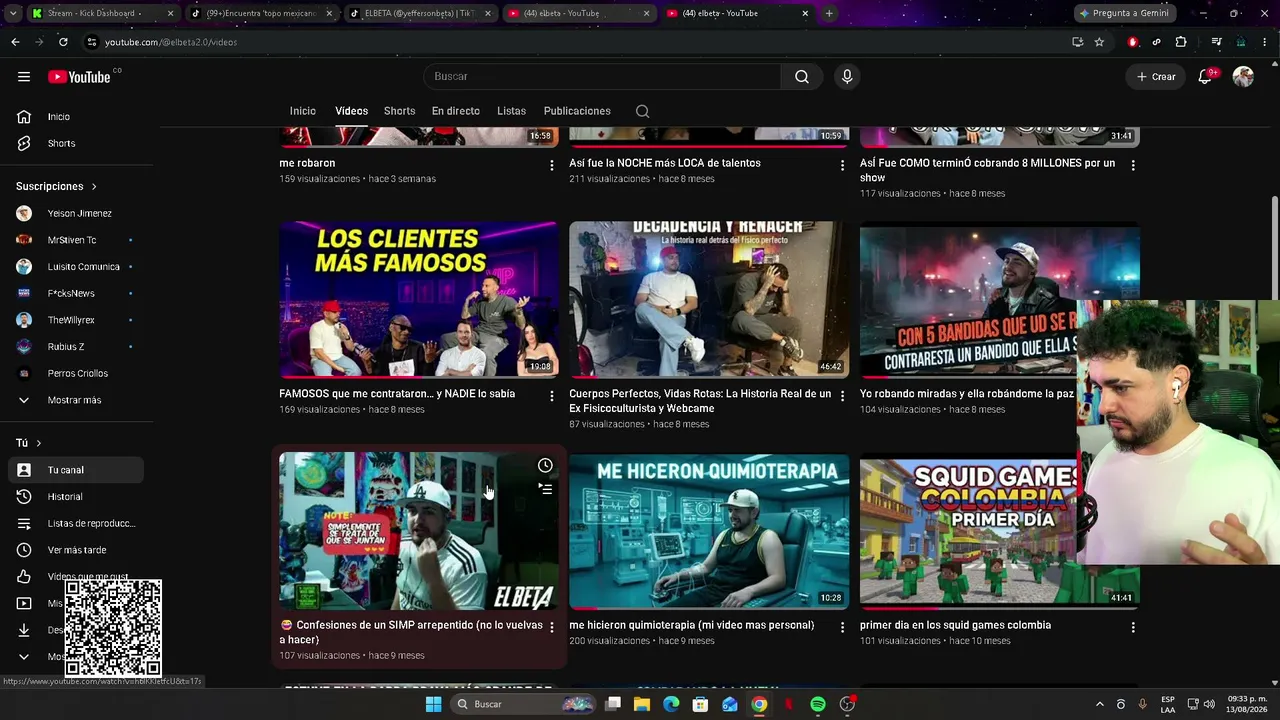Show hidden system tray icons
The height and width of the screenshot is (720, 1280).
click(1099, 704)
